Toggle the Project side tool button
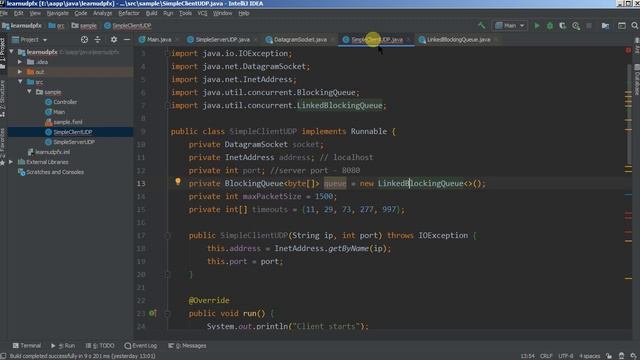The height and width of the screenshot is (360, 640). 3,53
